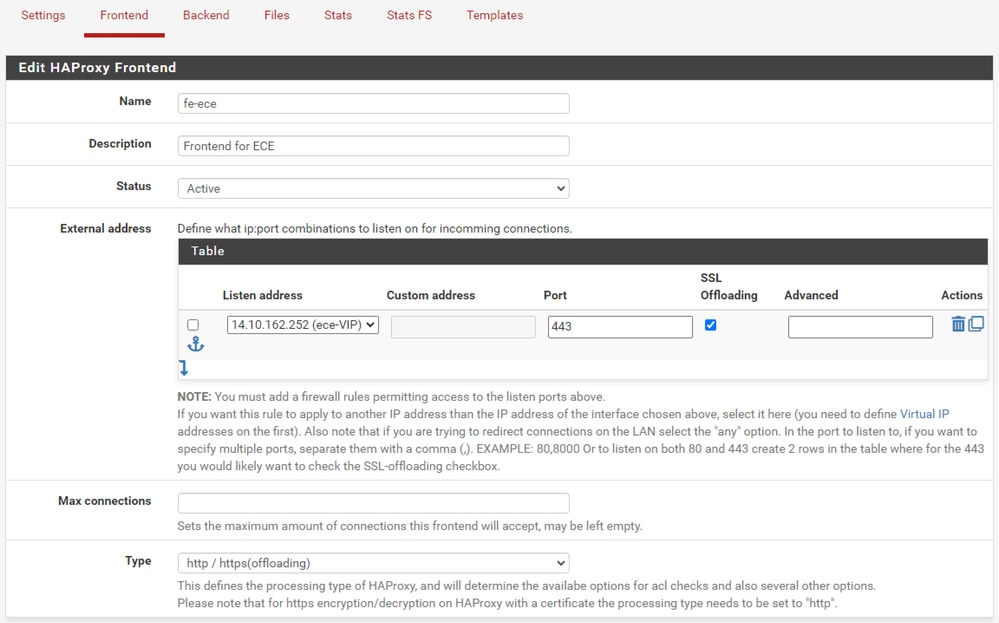Click the Edit HAProxy Frontend heading

97,68
